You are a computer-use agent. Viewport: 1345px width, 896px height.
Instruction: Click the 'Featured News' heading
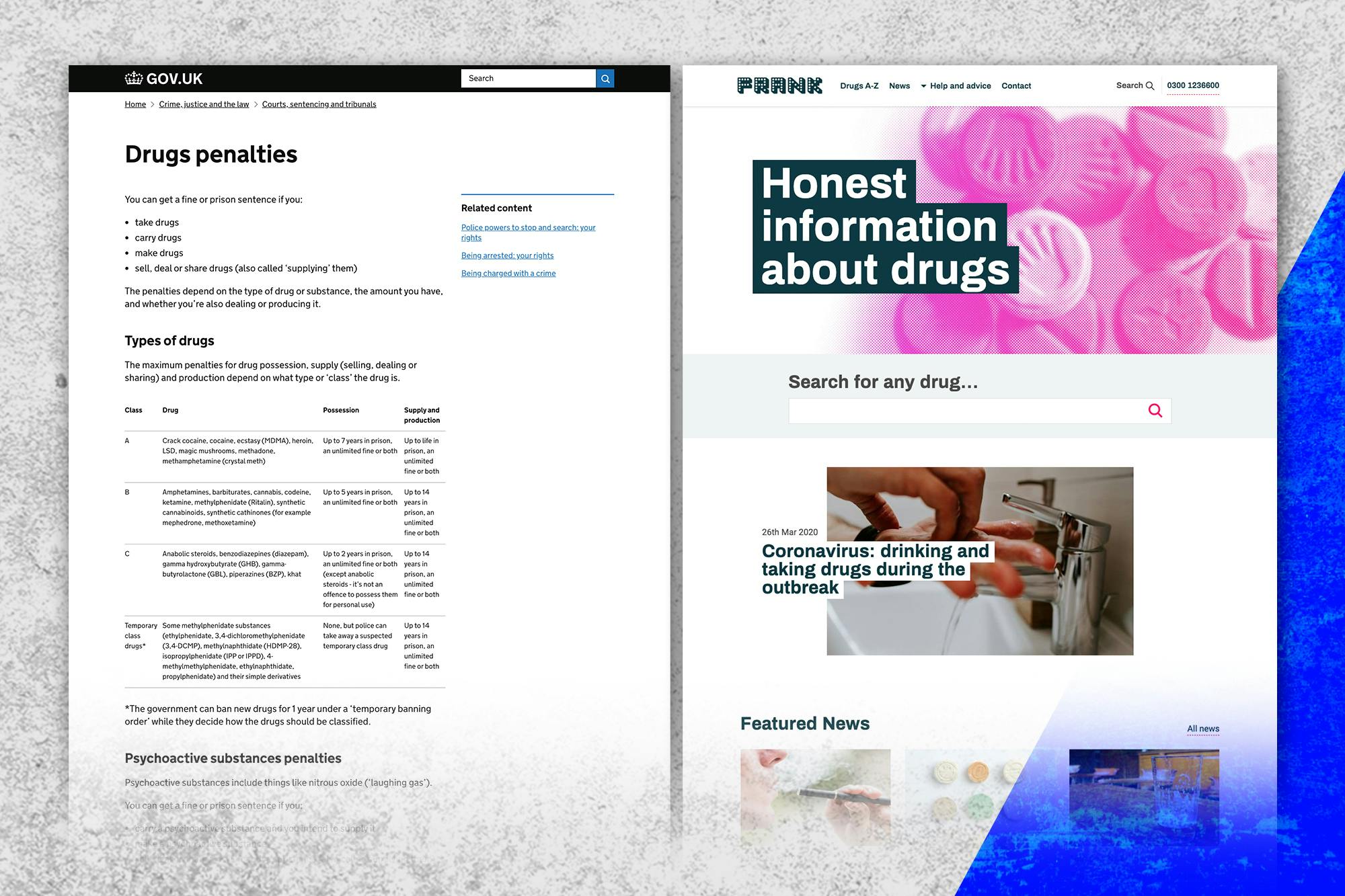[805, 723]
